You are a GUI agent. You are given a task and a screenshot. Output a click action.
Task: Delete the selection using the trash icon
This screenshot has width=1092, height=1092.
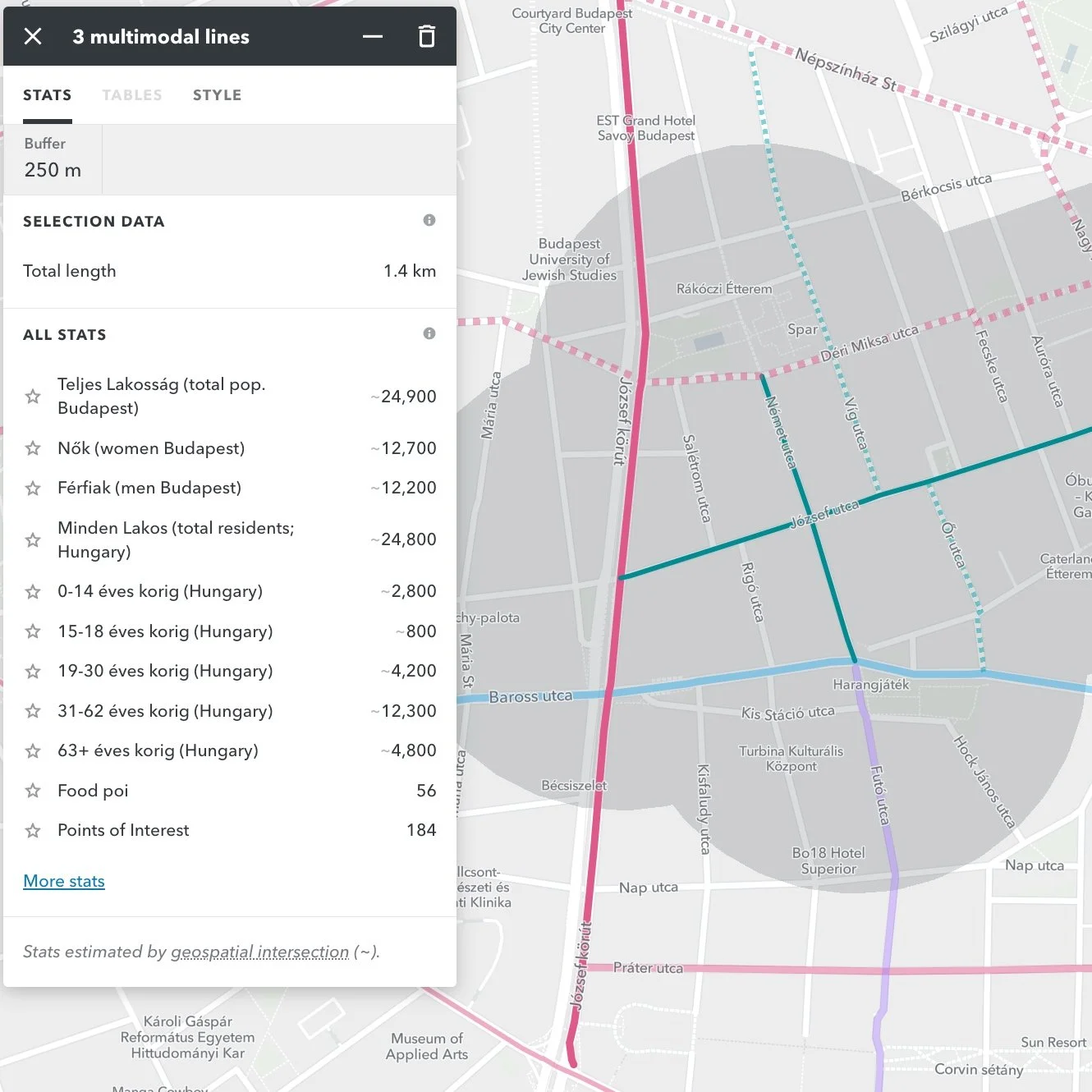(x=427, y=36)
